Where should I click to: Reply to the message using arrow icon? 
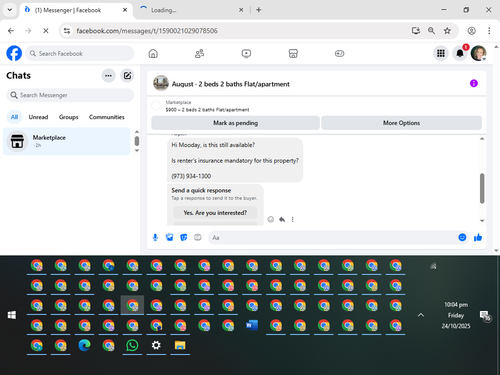click(282, 219)
